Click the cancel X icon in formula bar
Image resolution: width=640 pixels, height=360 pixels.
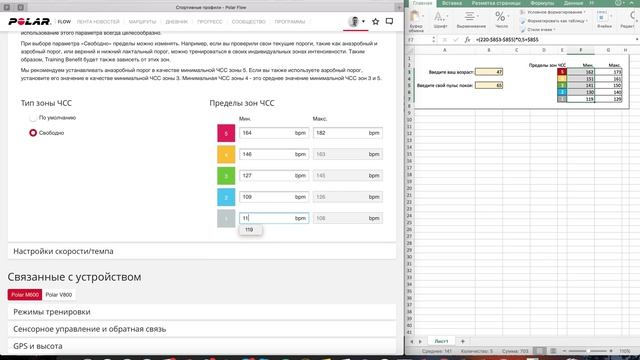click(445, 40)
